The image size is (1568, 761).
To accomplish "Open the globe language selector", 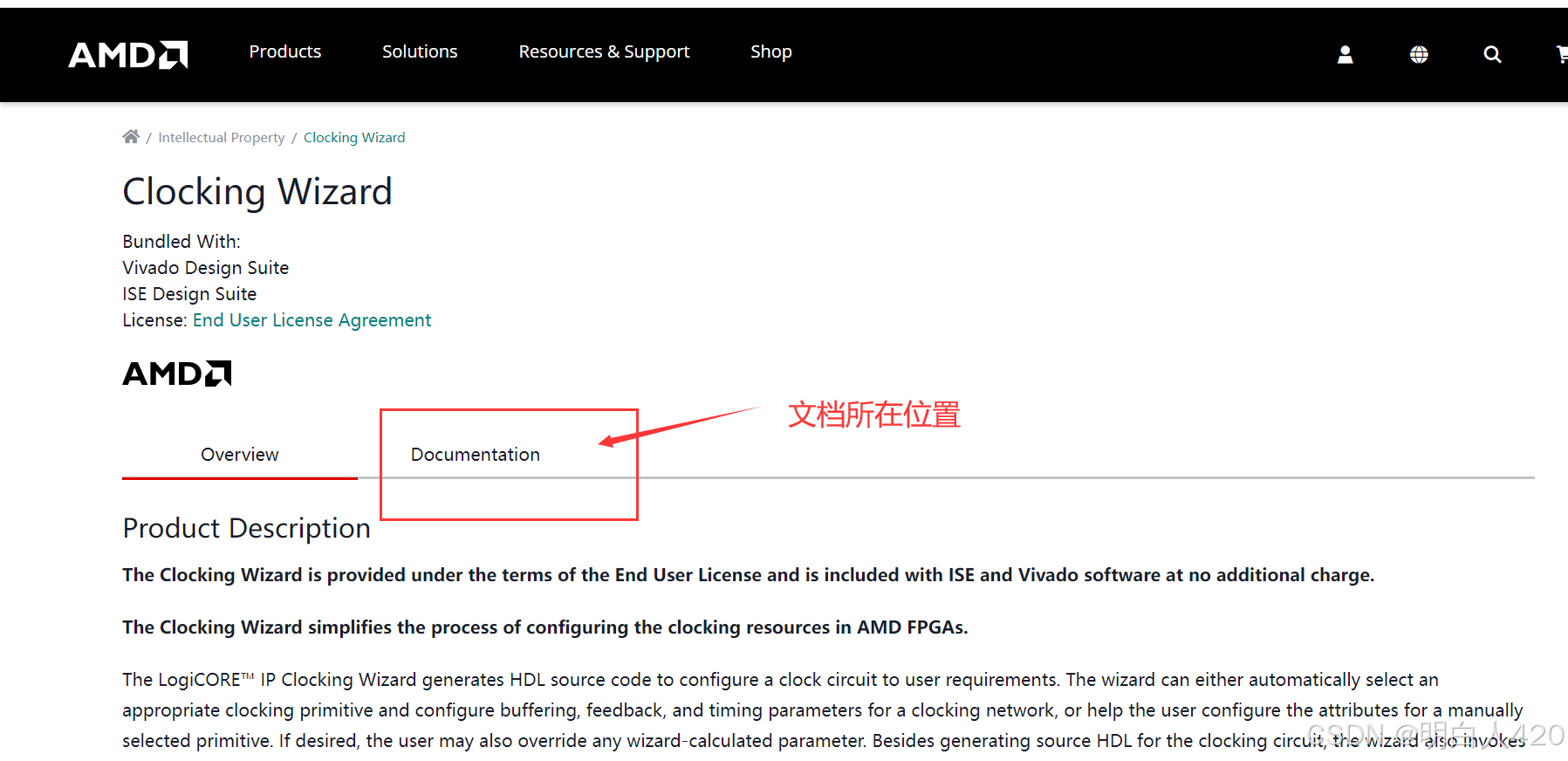I will click(1419, 55).
